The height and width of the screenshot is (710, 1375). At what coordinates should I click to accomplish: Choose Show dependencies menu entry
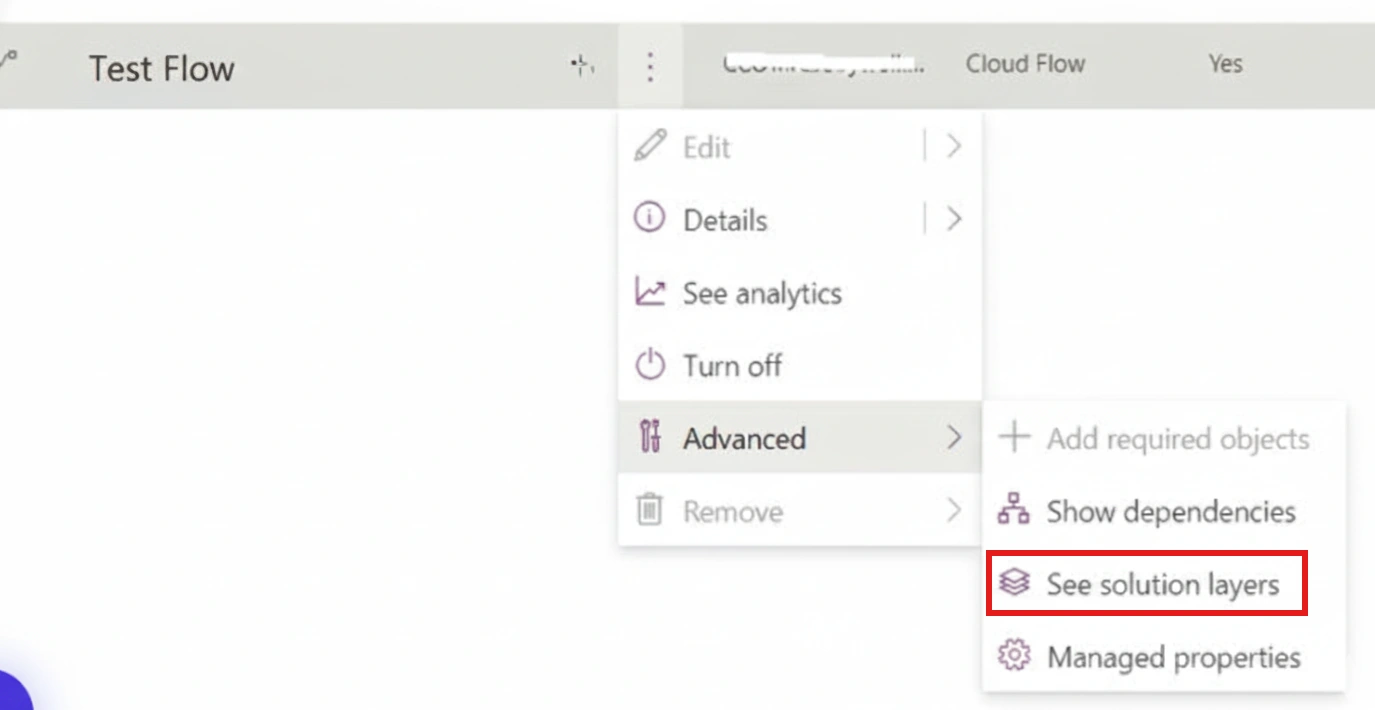click(1164, 511)
